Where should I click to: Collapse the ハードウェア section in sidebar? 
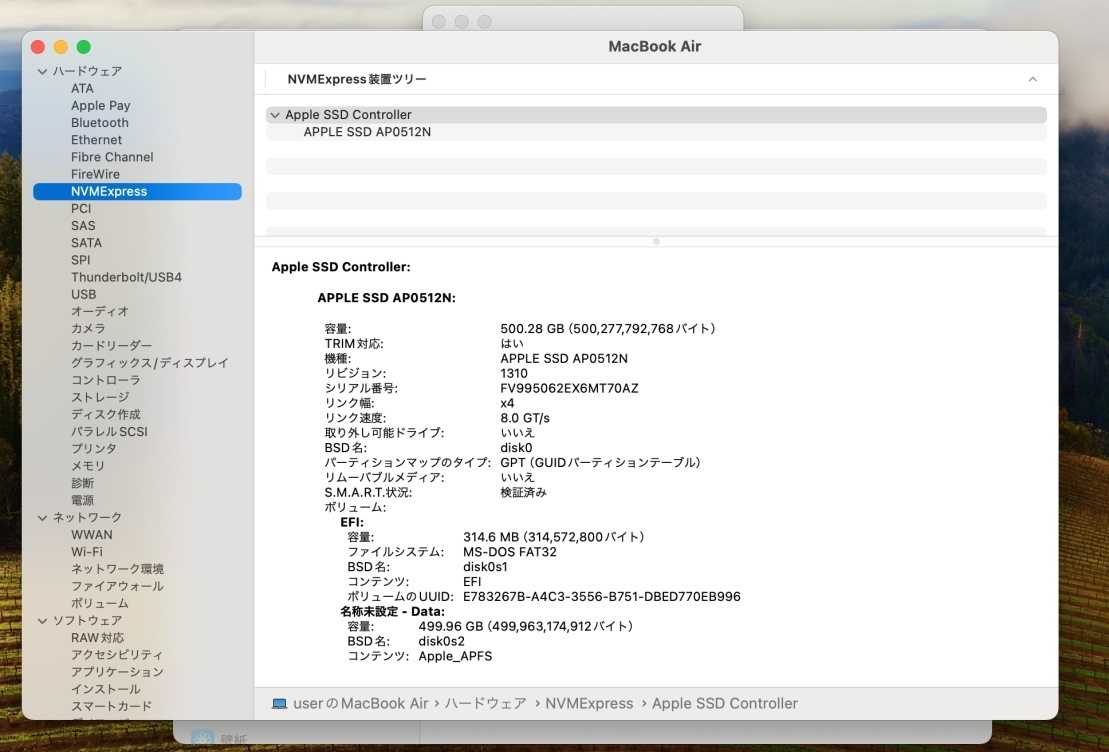[x=42, y=71]
